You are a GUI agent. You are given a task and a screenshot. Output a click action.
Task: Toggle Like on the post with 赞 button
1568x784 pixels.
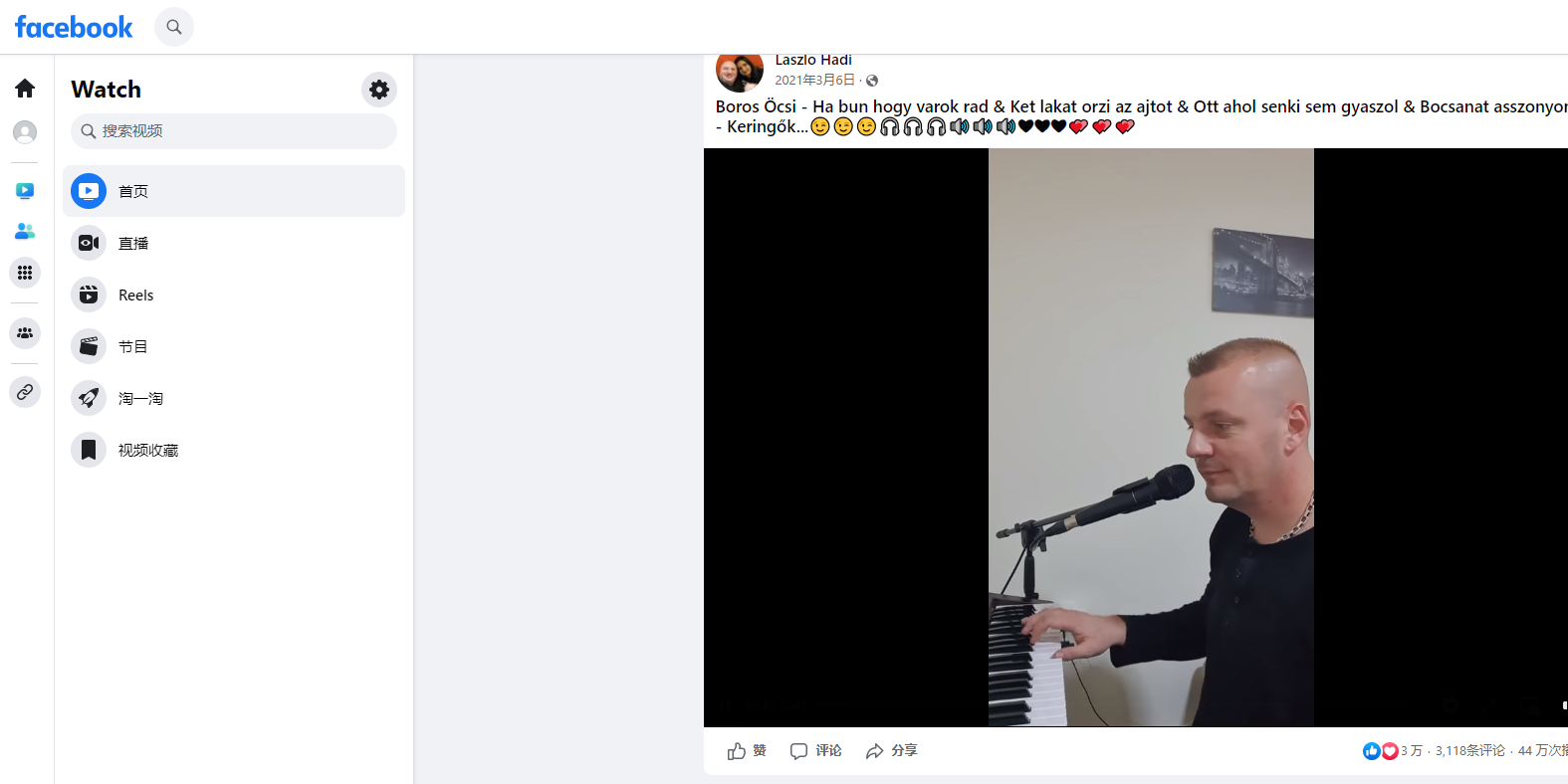point(746,750)
